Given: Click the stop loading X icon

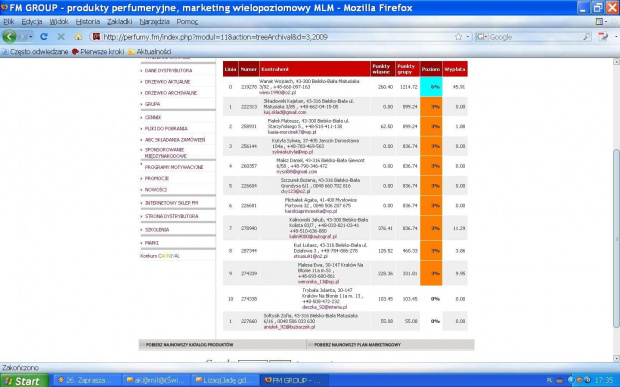Looking at the screenshot, I should tap(61, 37).
